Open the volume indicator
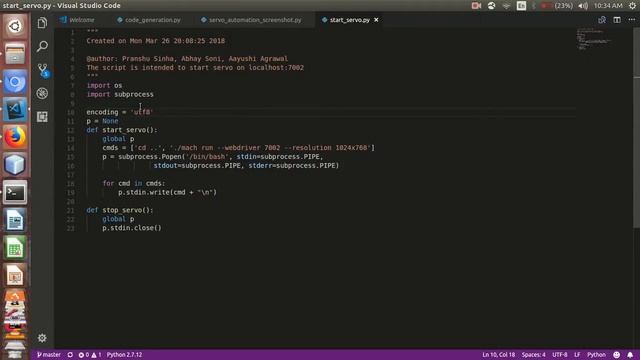640x360 pixels. pos(583,6)
